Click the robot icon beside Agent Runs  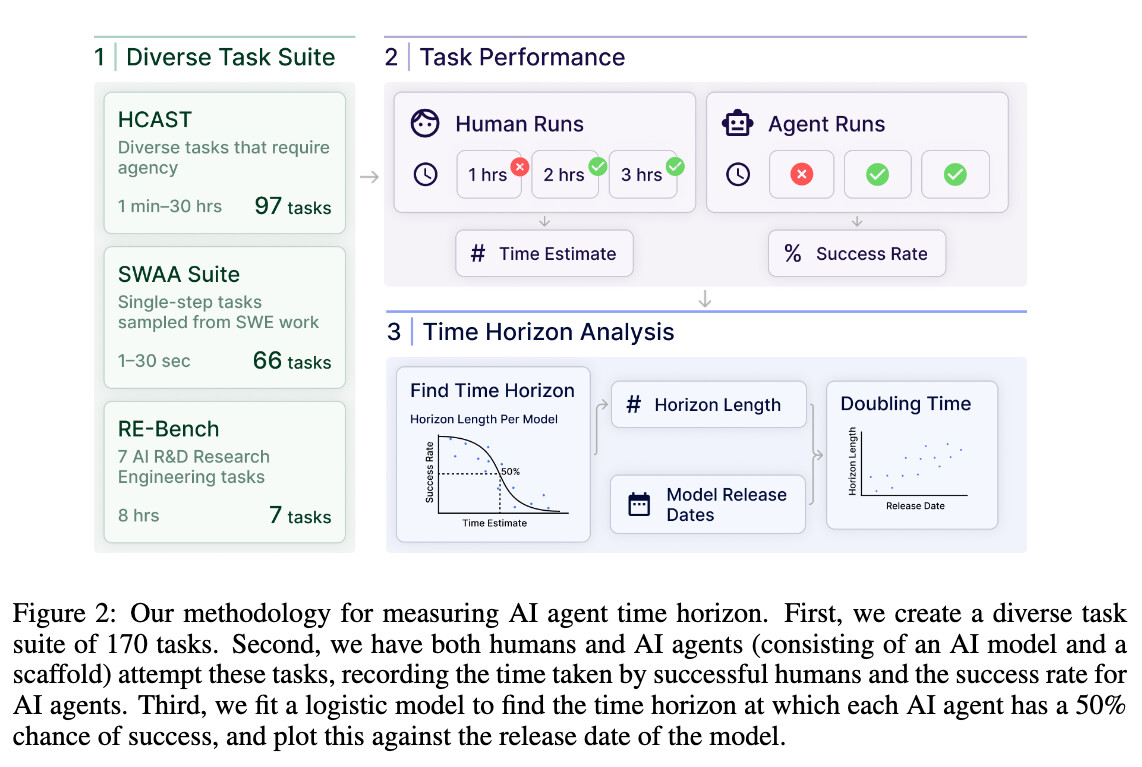click(x=737, y=123)
